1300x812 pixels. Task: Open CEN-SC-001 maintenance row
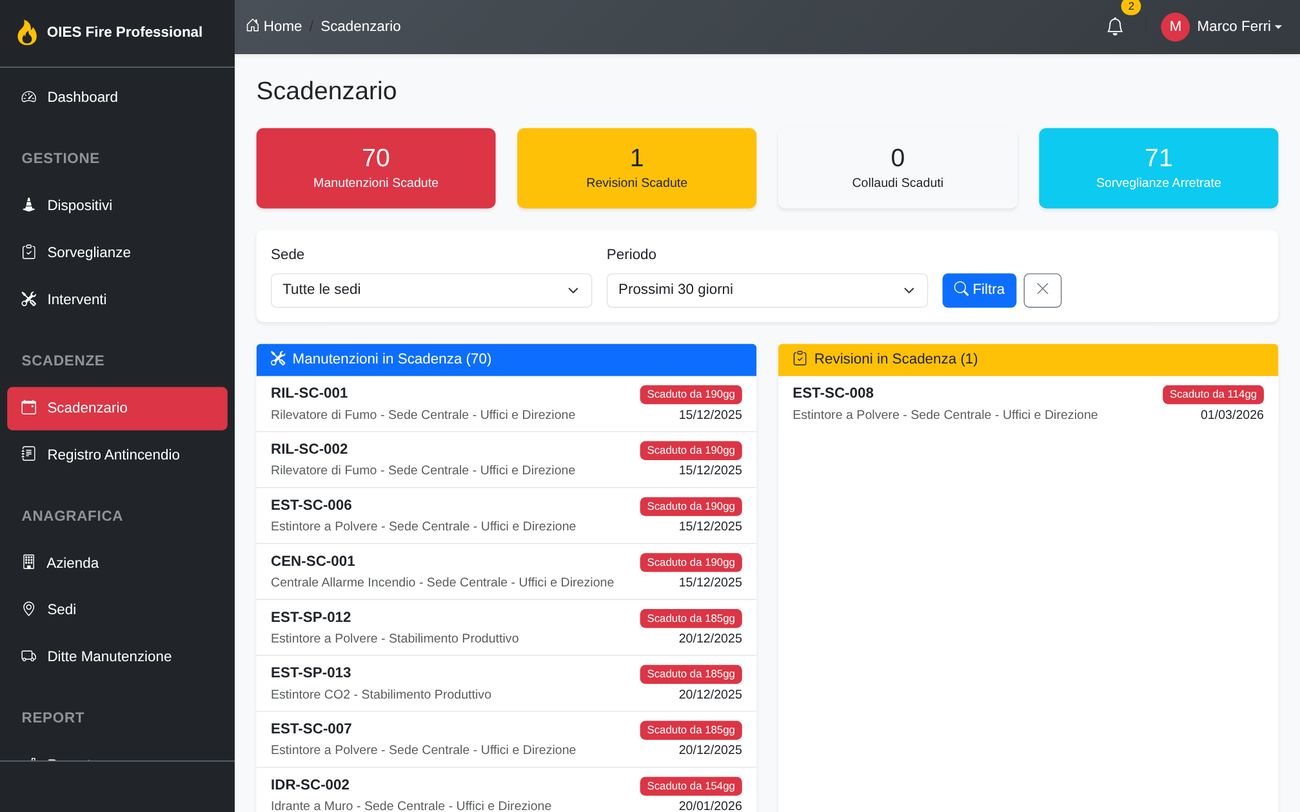pyautogui.click(x=506, y=572)
